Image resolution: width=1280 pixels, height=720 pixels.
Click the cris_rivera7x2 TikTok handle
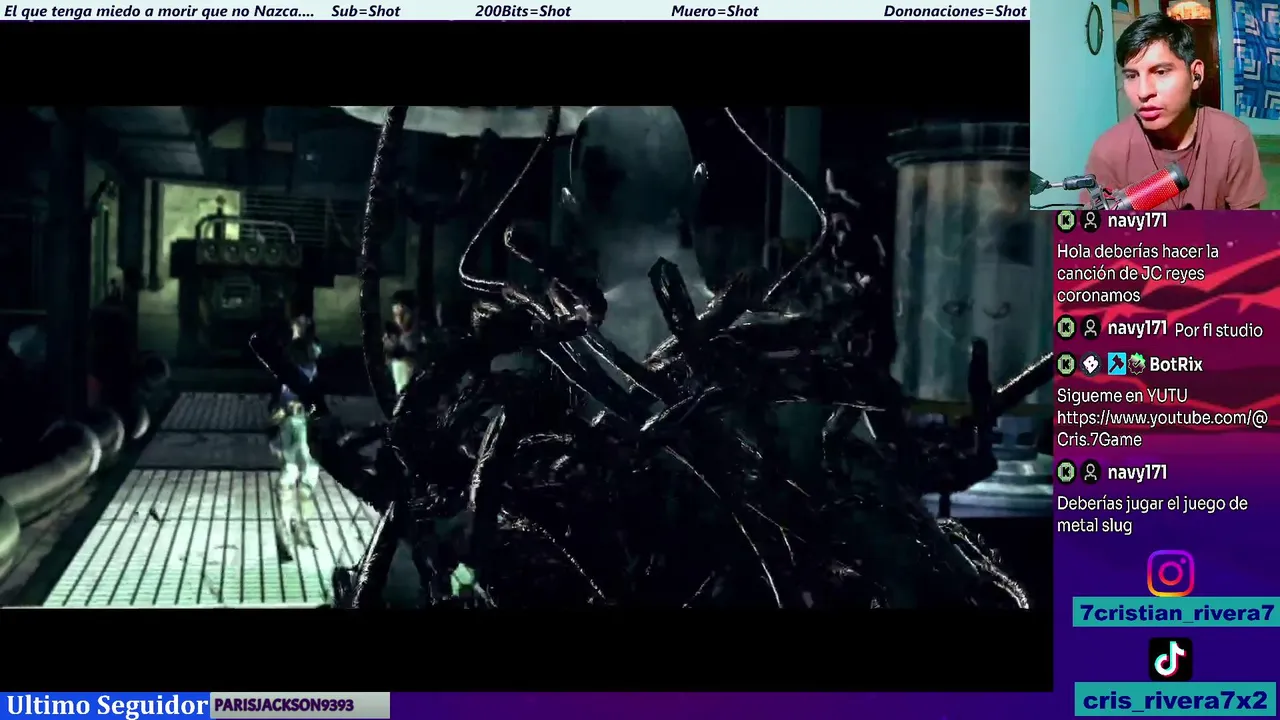tap(1177, 700)
